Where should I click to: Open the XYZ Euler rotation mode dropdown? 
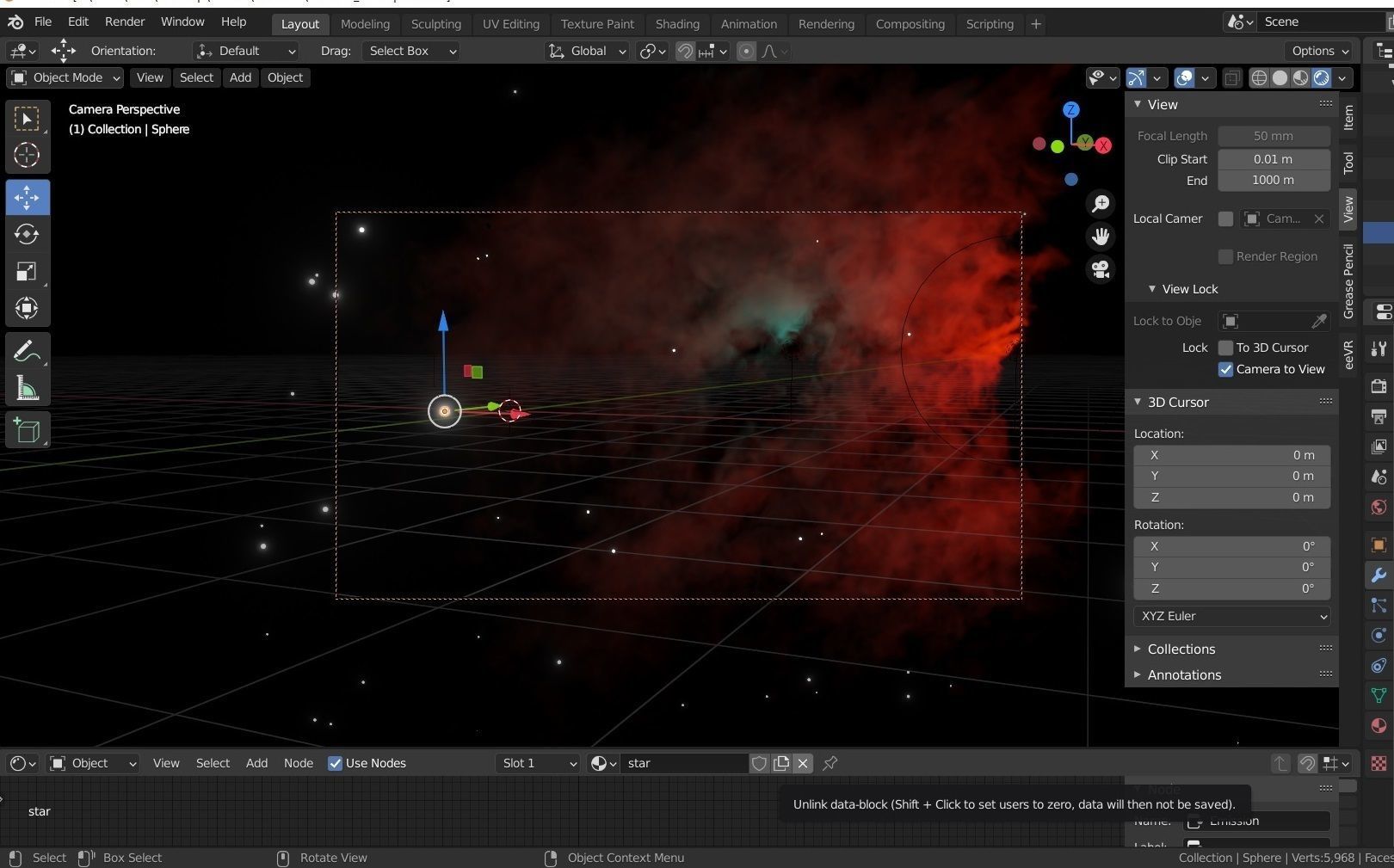1232,616
